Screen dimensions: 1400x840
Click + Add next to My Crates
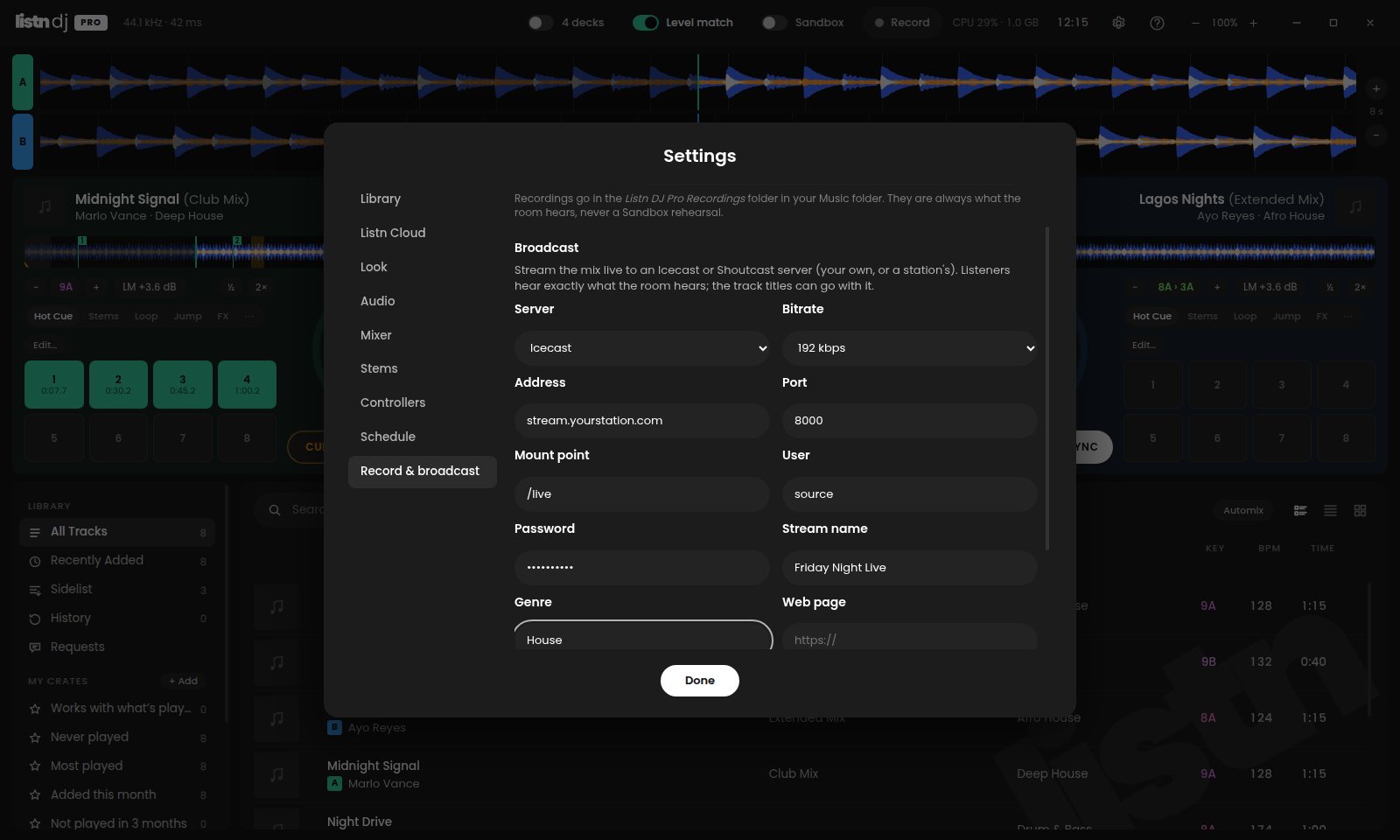pos(184,681)
